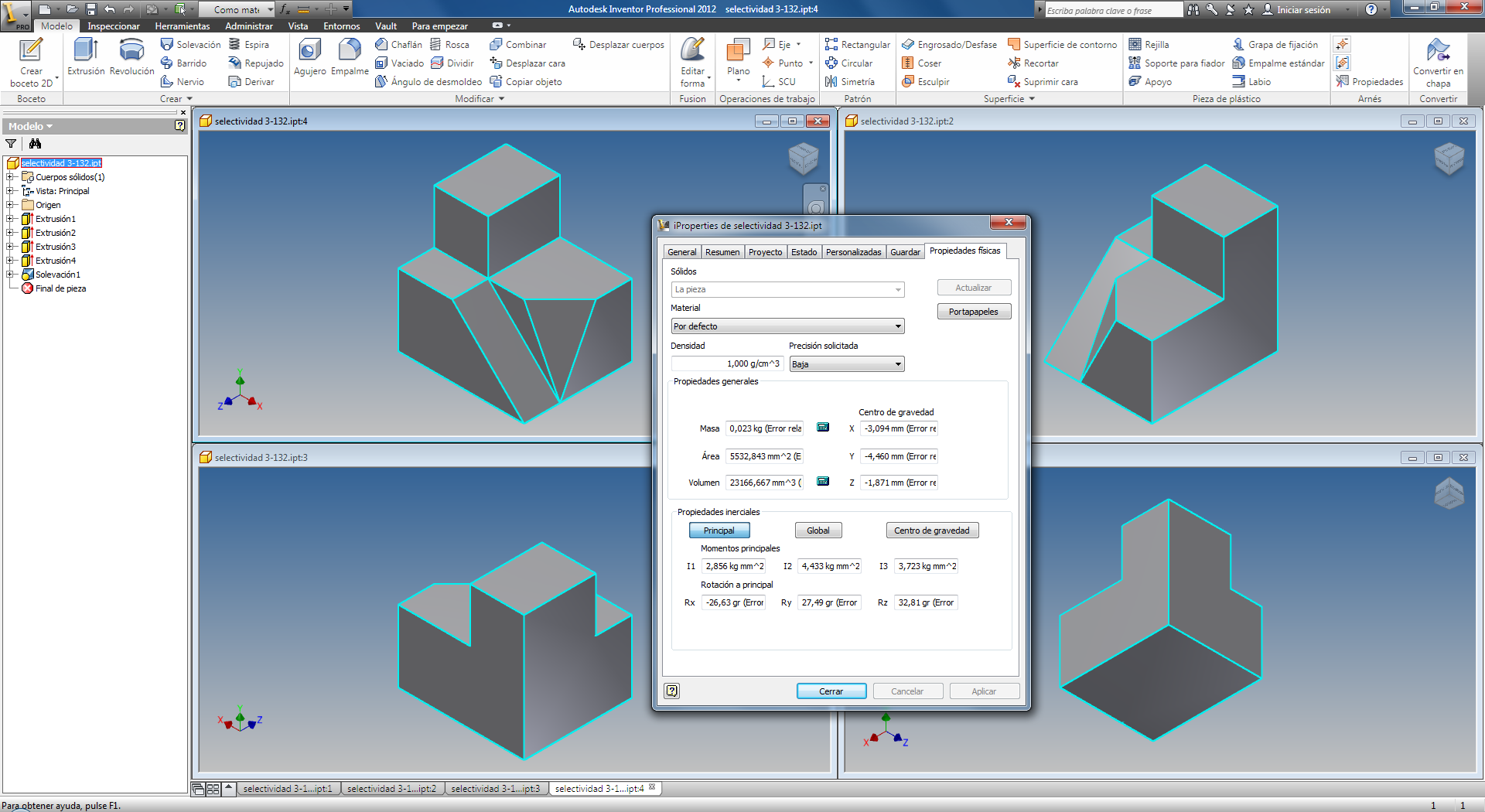Select the Extrusión tool in the ribbon

(x=86, y=57)
